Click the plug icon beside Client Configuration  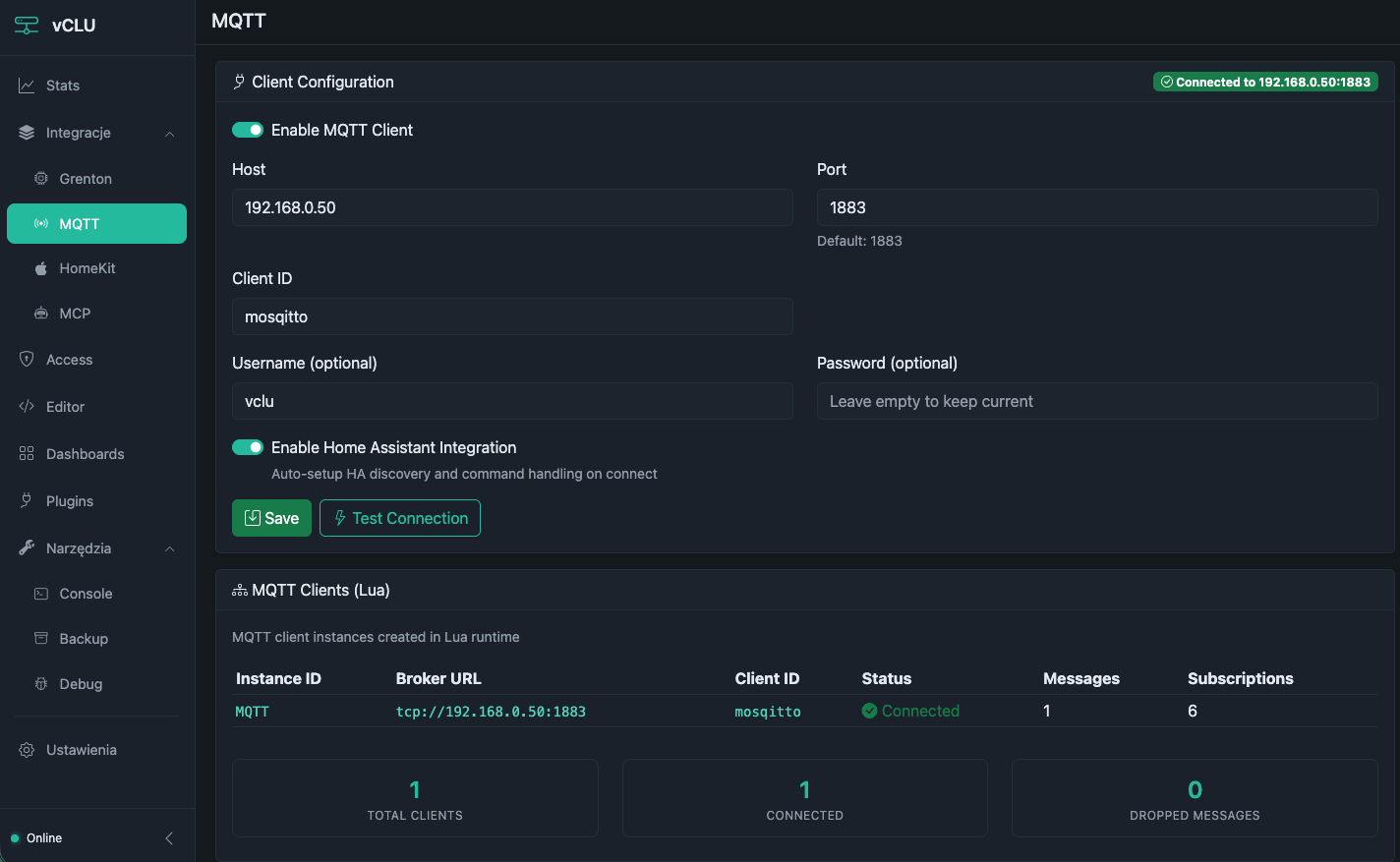click(239, 82)
